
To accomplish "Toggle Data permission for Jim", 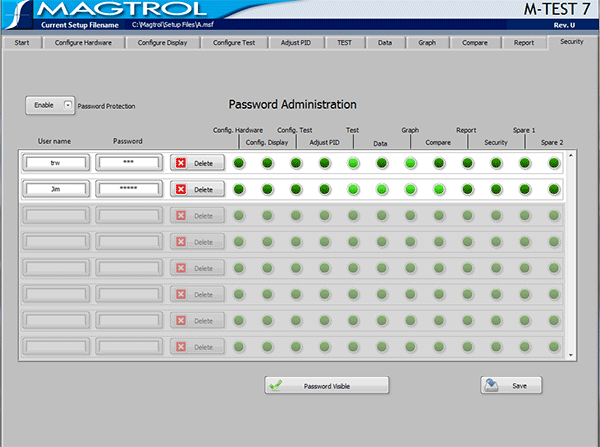I will pyautogui.click(x=382, y=189).
